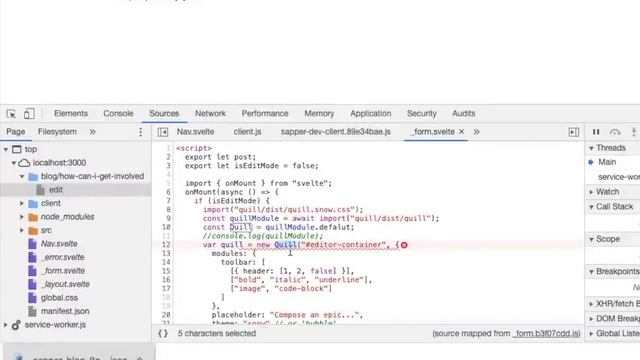The width and height of the screenshot is (640, 360).
Task: Click the error icon on line 12
Action: point(404,245)
